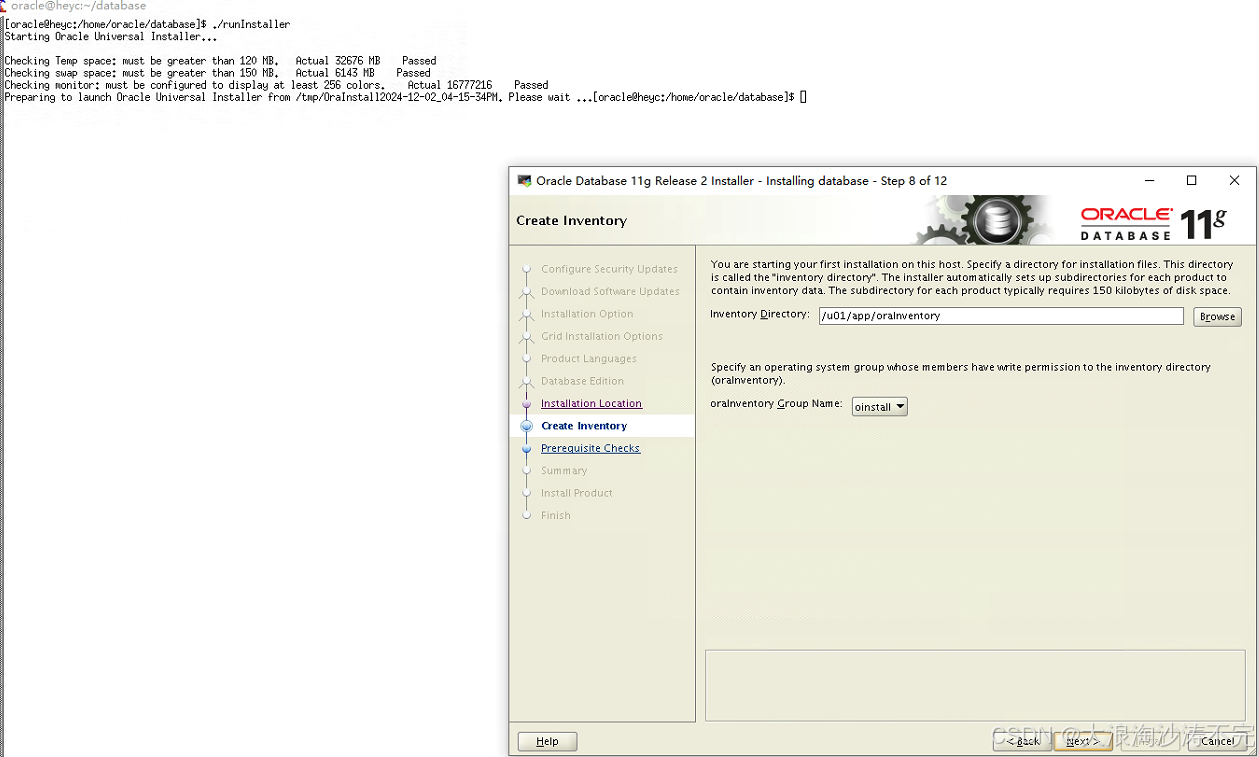This screenshot has width=1259, height=757.
Task: Click the terminal cursor at prompt end
Action: coord(803,97)
